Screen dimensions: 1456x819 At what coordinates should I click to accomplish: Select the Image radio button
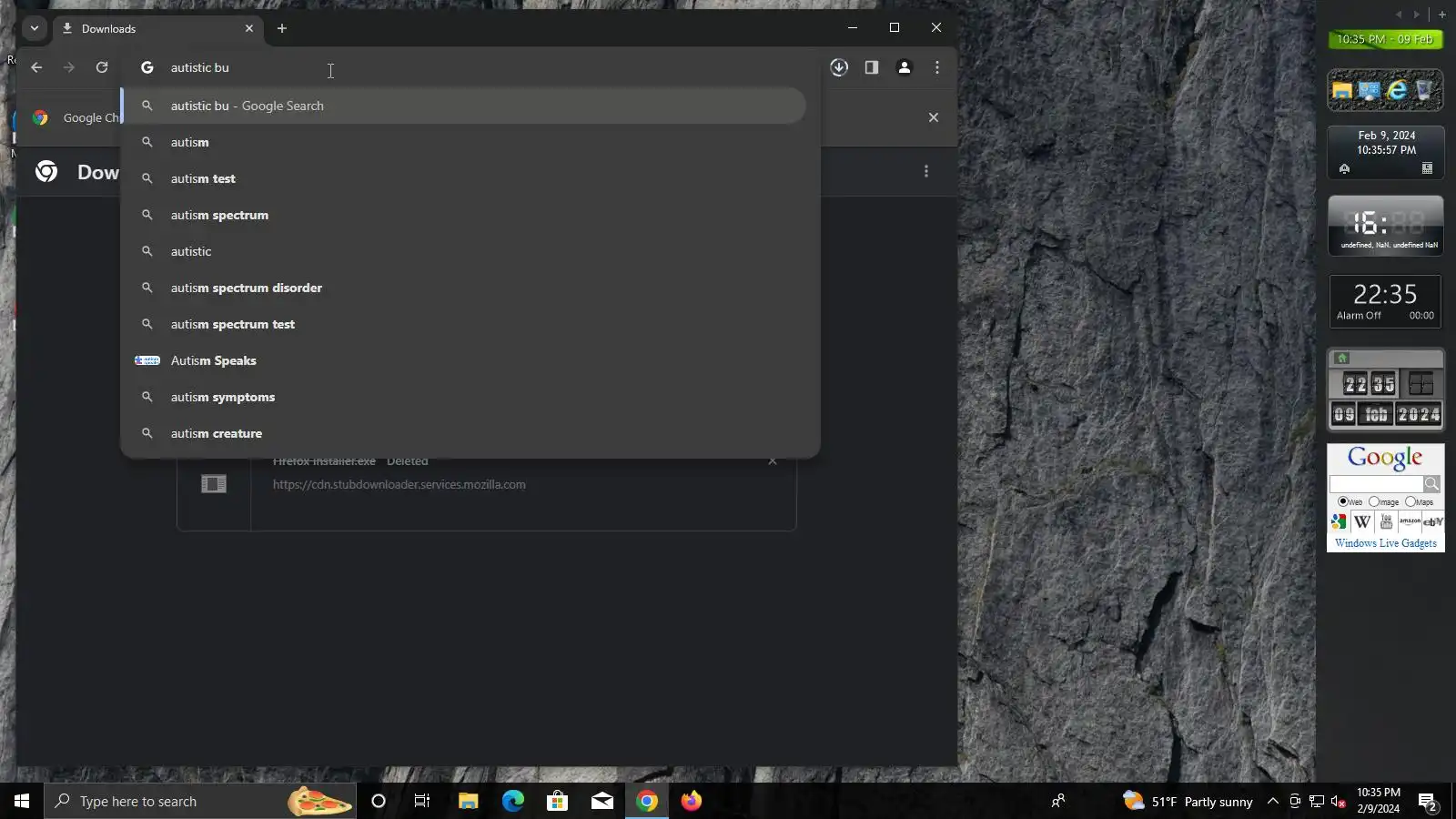[x=1373, y=501]
